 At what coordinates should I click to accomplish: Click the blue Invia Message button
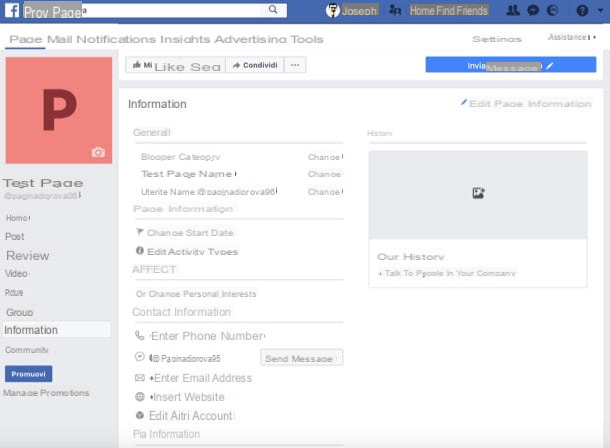(510, 65)
